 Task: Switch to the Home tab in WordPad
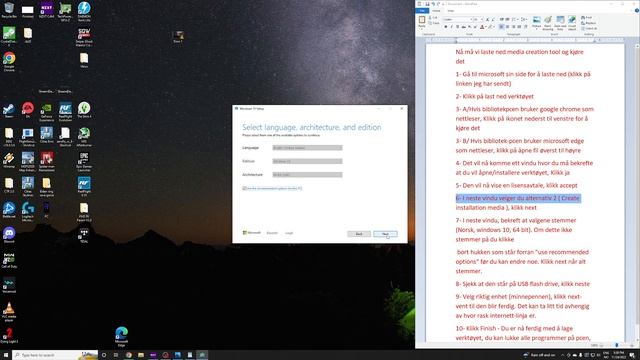[x=436, y=11]
